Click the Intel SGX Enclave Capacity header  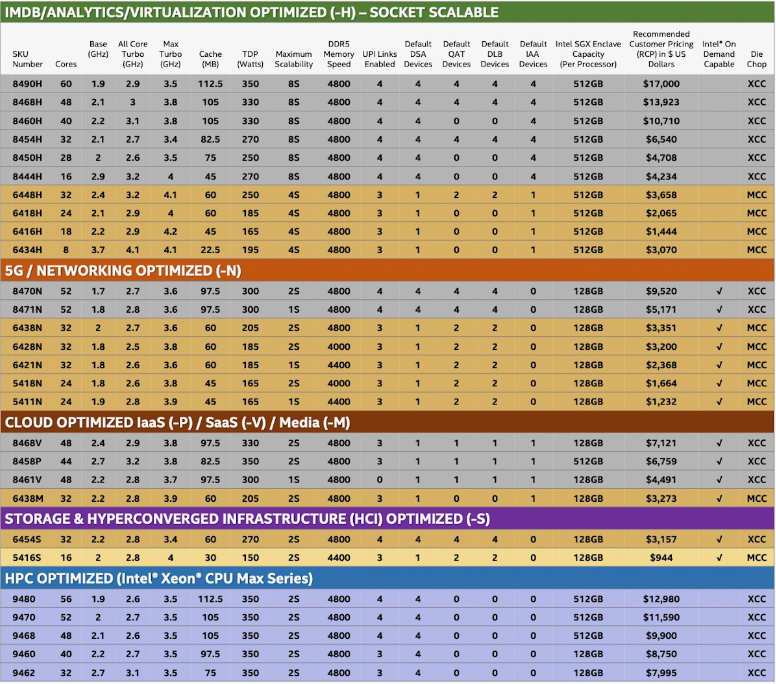tap(588, 54)
